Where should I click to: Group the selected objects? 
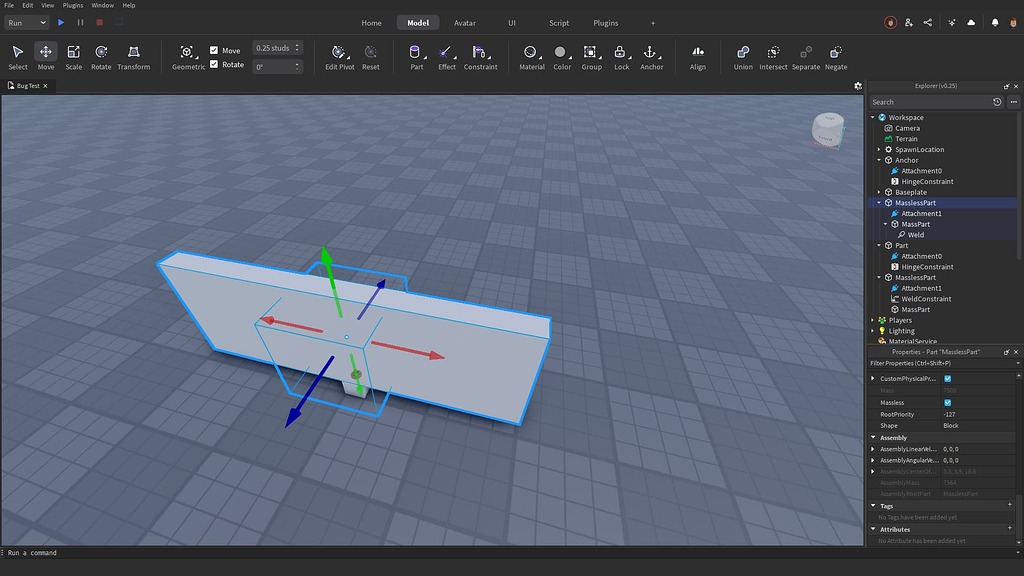[591, 57]
